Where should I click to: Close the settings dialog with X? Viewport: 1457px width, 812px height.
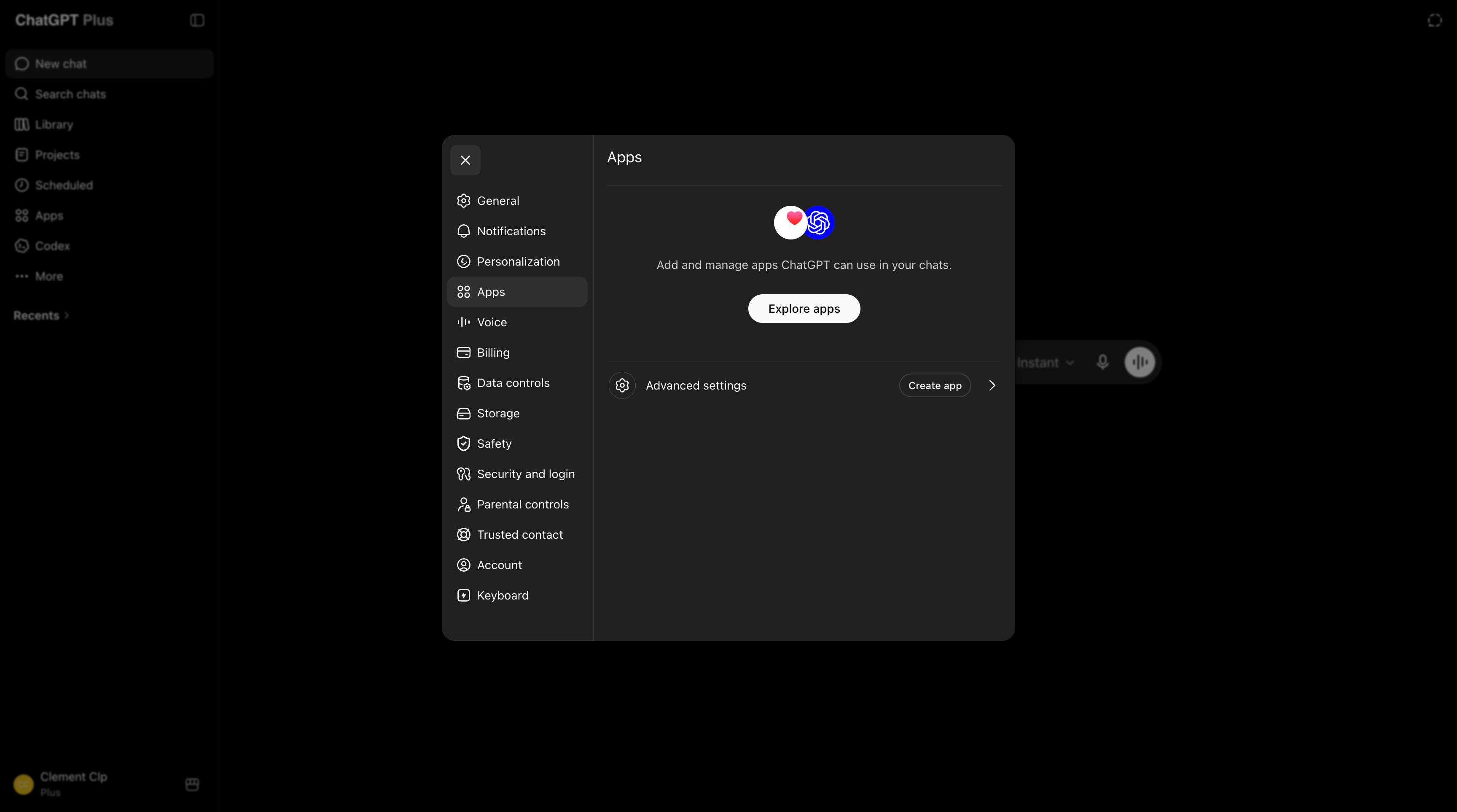click(465, 160)
